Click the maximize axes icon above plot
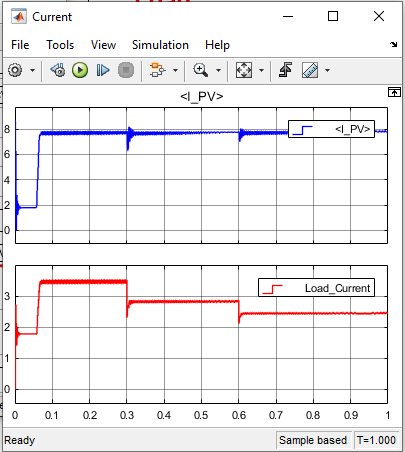 pyautogui.click(x=394, y=92)
